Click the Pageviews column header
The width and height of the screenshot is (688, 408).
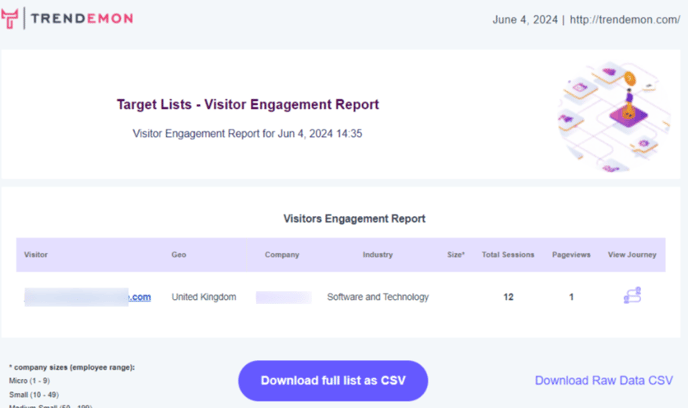(571, 254)
